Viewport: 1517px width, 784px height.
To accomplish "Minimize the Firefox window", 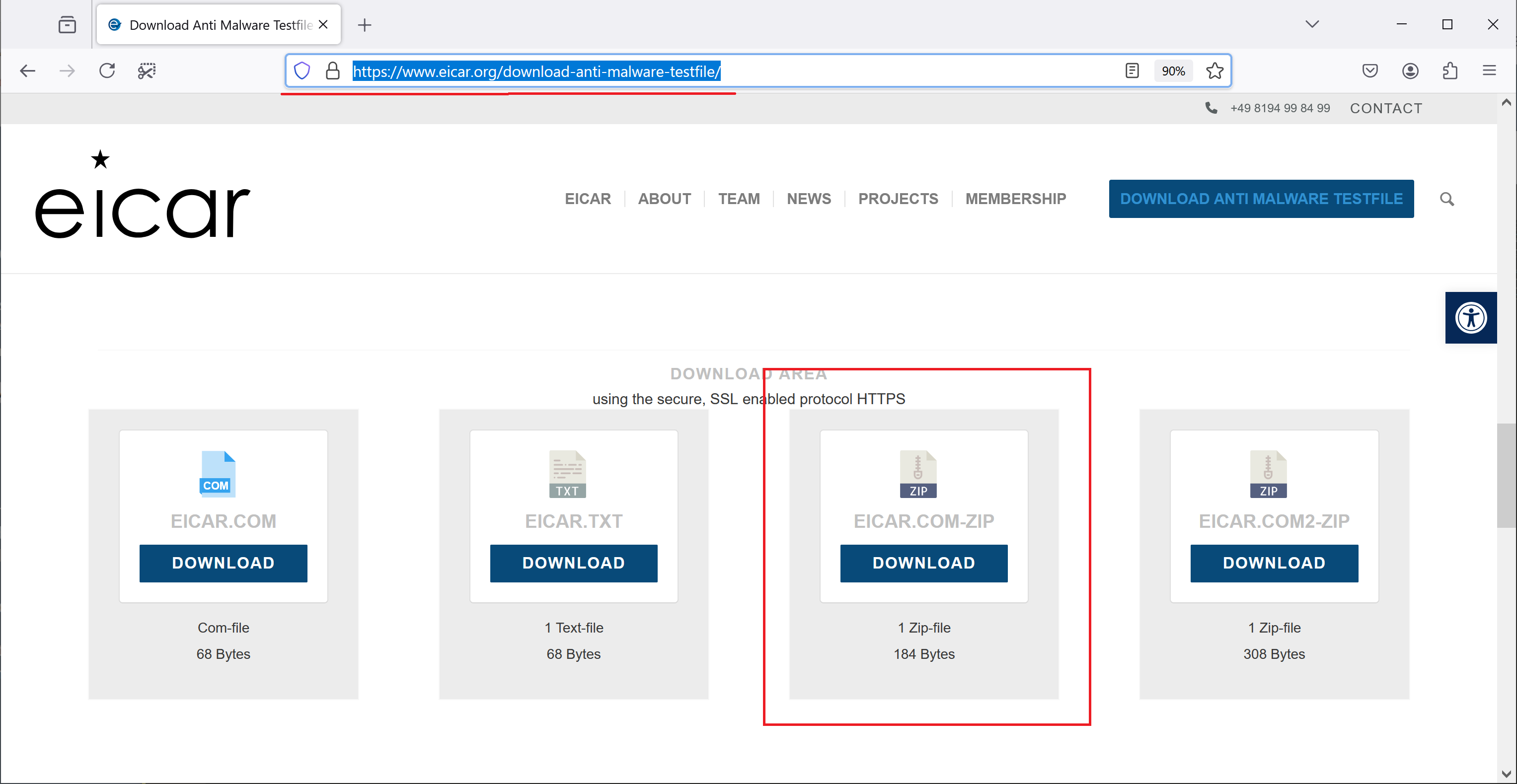I will tap(1402, 24).
